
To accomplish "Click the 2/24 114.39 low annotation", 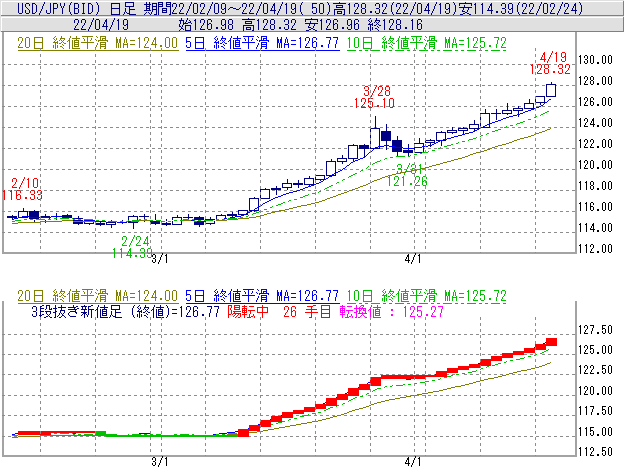I will click(x=133, y=247).
